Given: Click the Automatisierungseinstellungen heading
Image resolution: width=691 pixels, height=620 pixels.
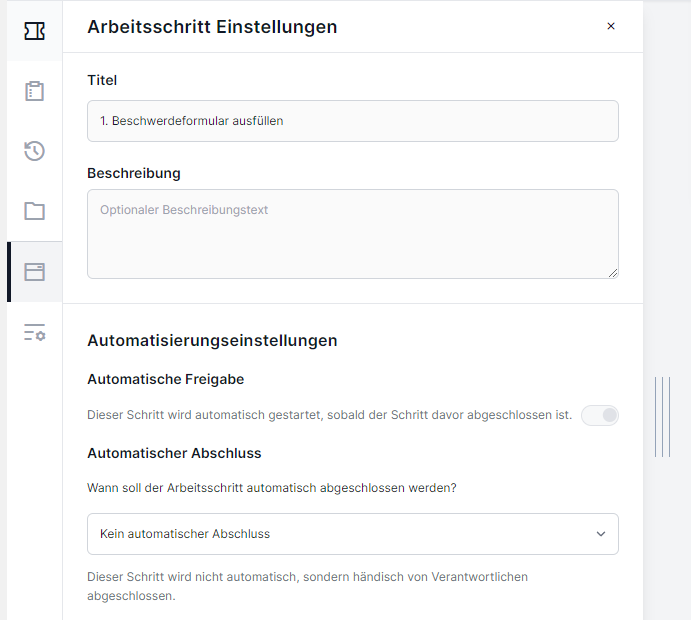Looking at the screenshot, I should point(212,341).
